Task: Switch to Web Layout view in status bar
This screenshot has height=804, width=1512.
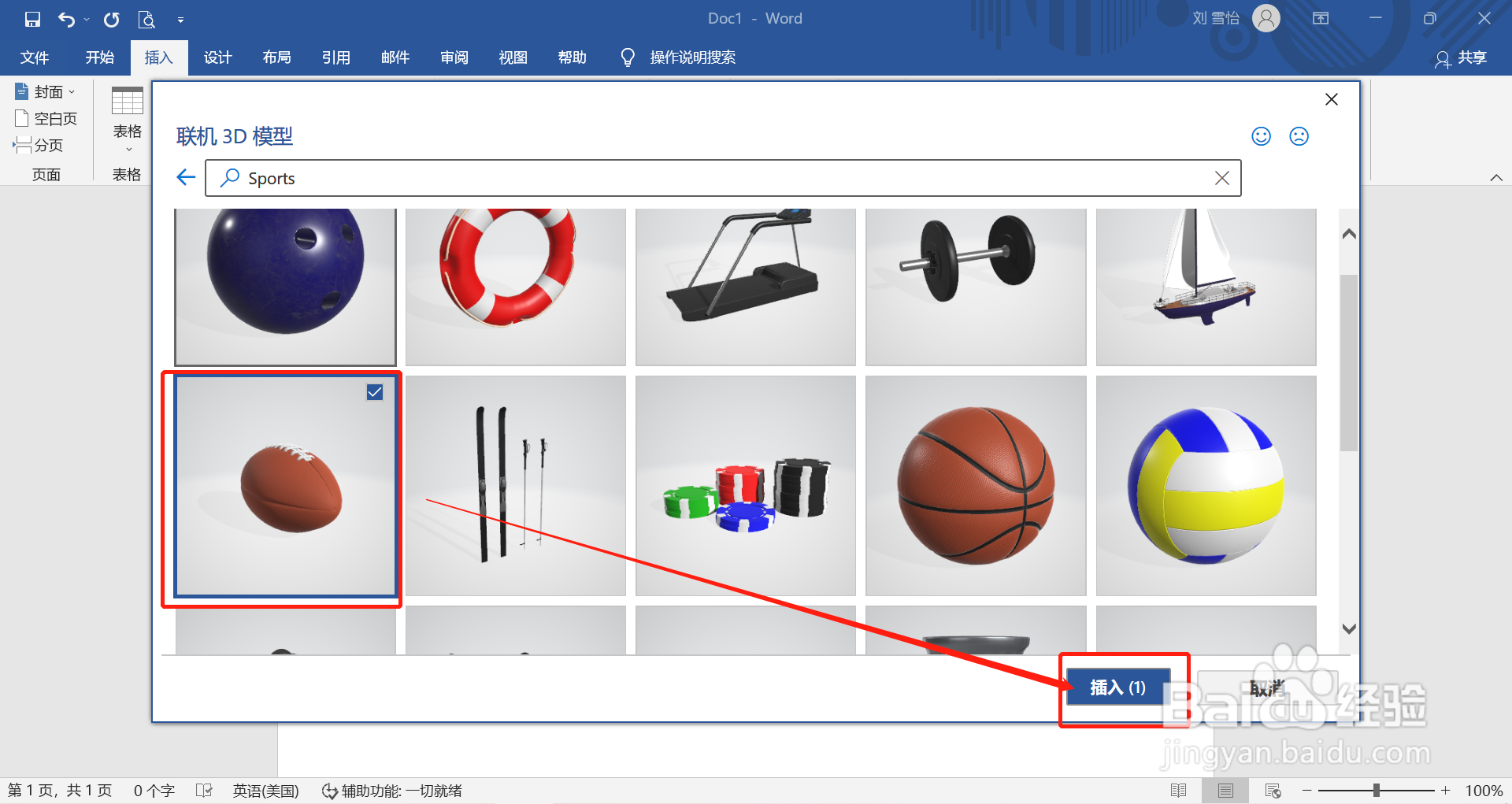Action: click(x=1273, y=790)
